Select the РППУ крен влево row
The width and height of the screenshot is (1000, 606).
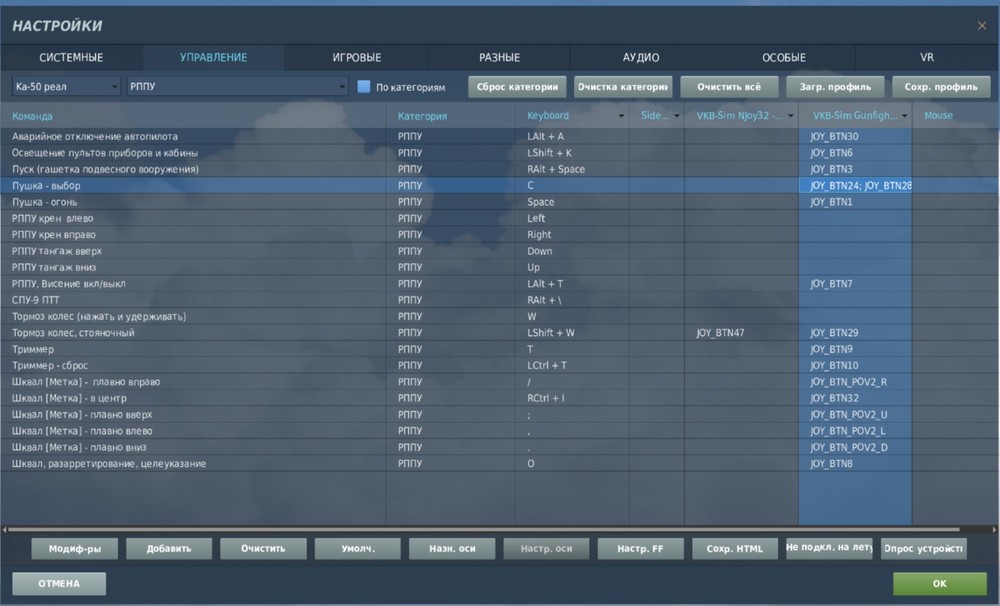tap(500, 218)
